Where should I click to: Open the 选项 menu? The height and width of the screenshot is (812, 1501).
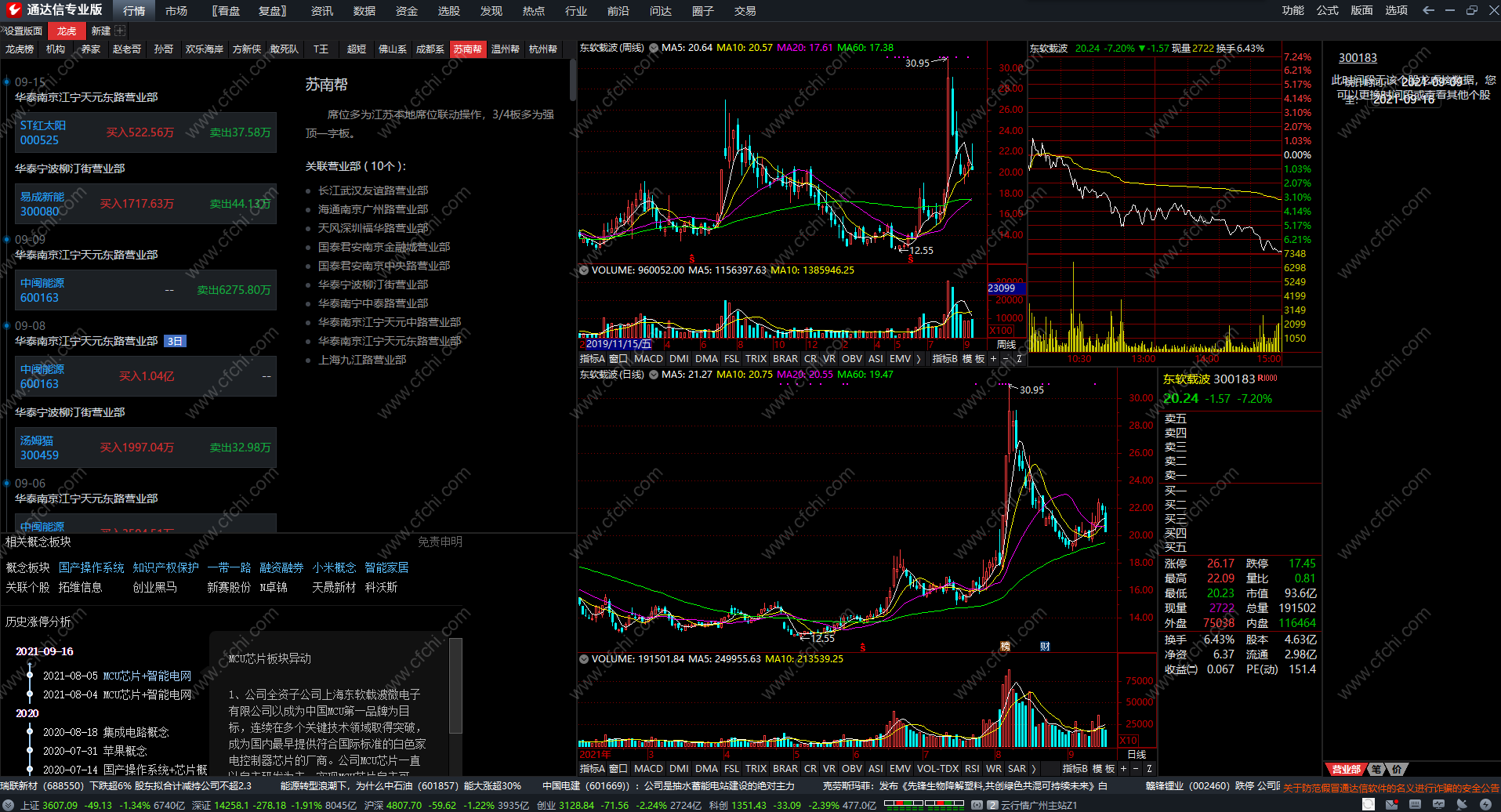click(1396, 10)
